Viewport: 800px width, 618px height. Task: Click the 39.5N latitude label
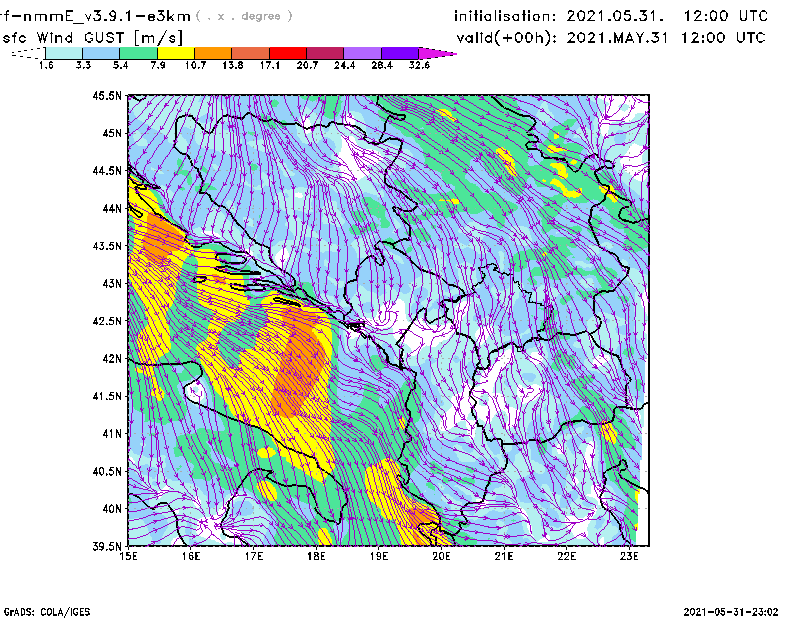tap(107, 547)
